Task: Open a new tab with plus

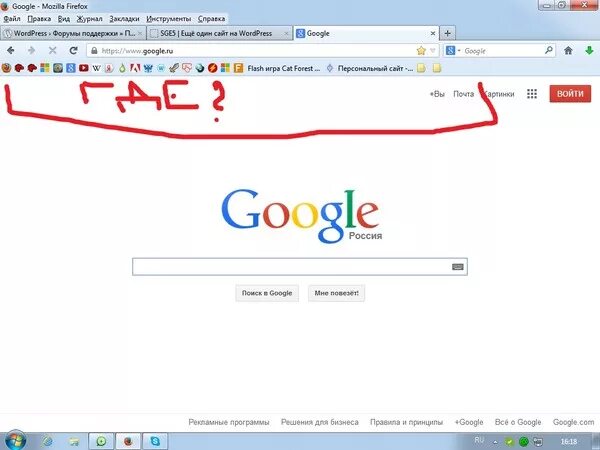Action: pyautogui.click(x=447, y=33)
